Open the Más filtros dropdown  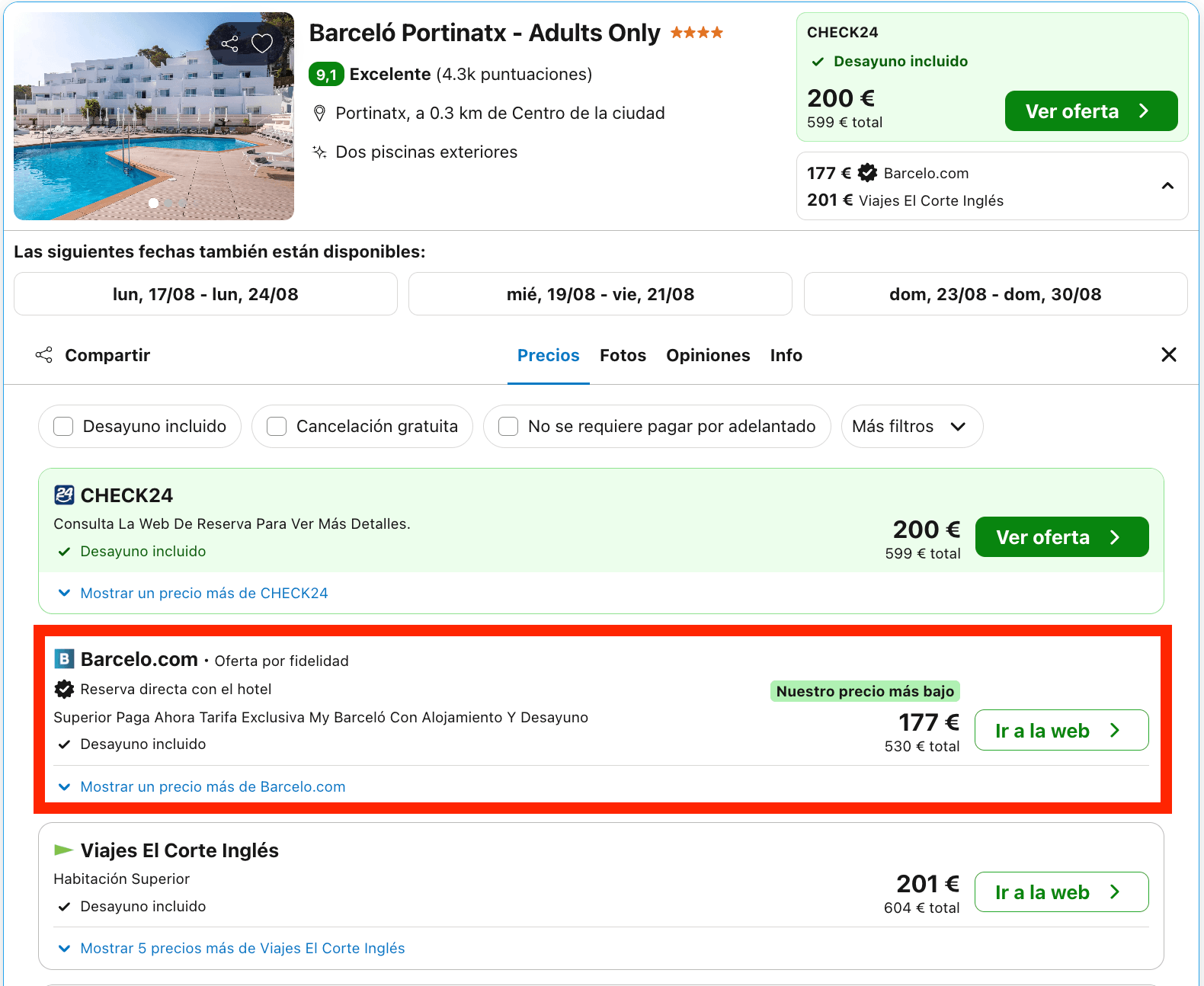(911, 426)
